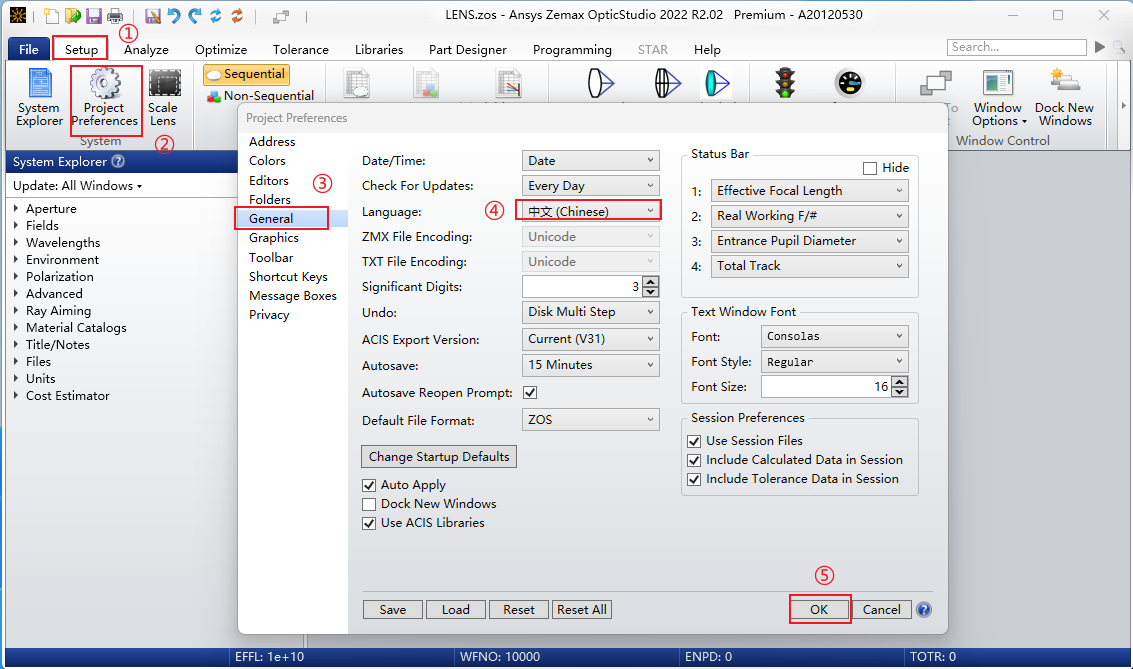
Task: Click the Save button in the preferences dialog
Action: tap(392, 610)
